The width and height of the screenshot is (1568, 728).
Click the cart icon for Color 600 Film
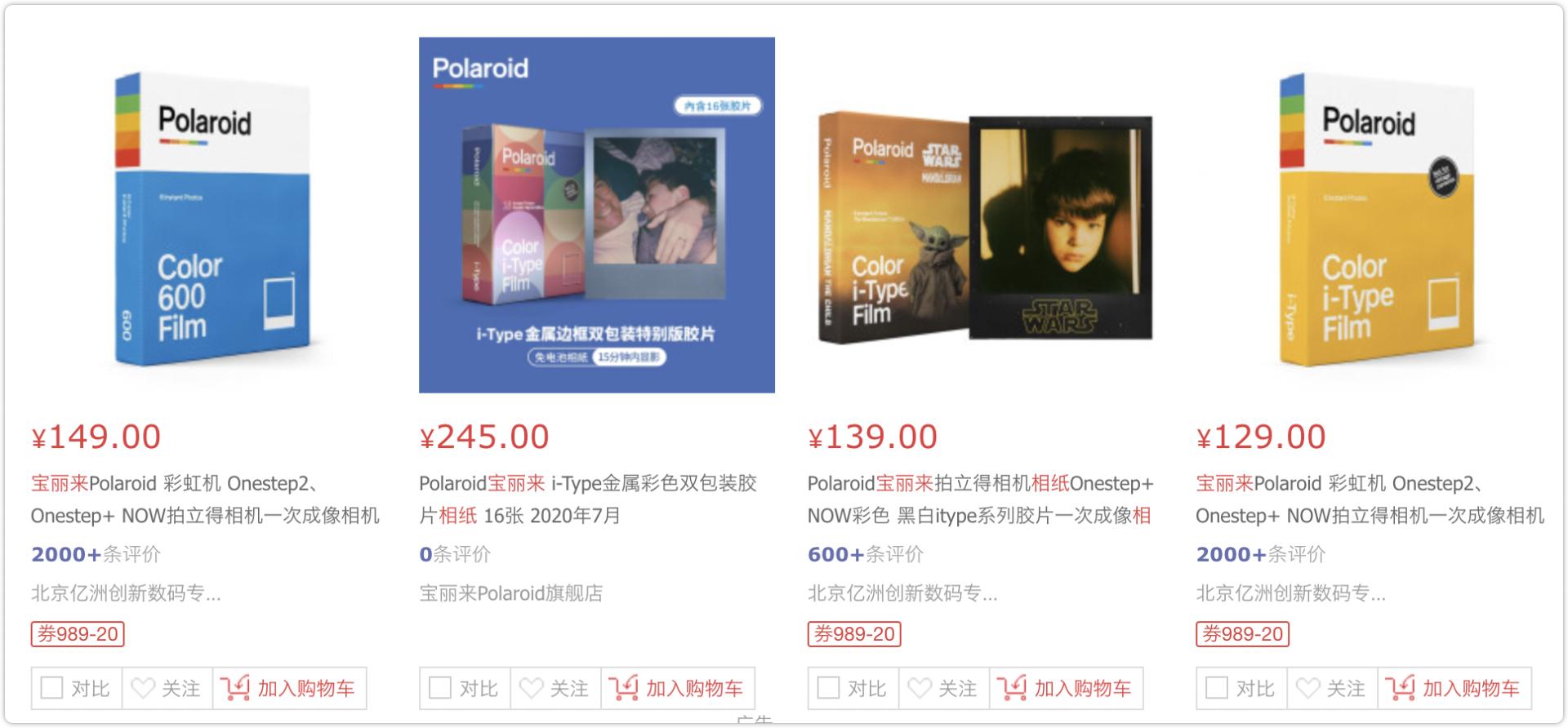[235, 688]
